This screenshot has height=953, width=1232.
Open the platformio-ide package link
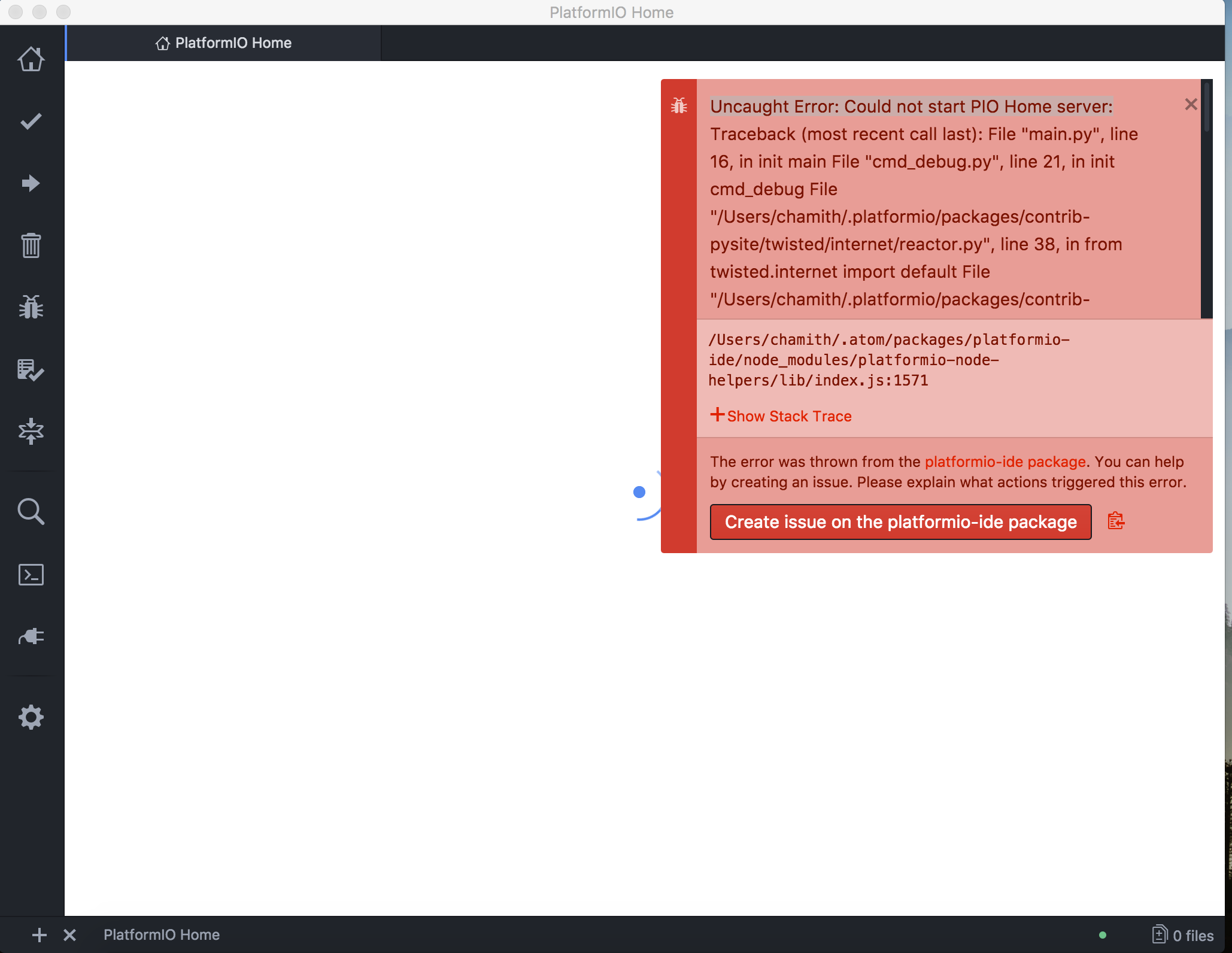click(1005, 462)
